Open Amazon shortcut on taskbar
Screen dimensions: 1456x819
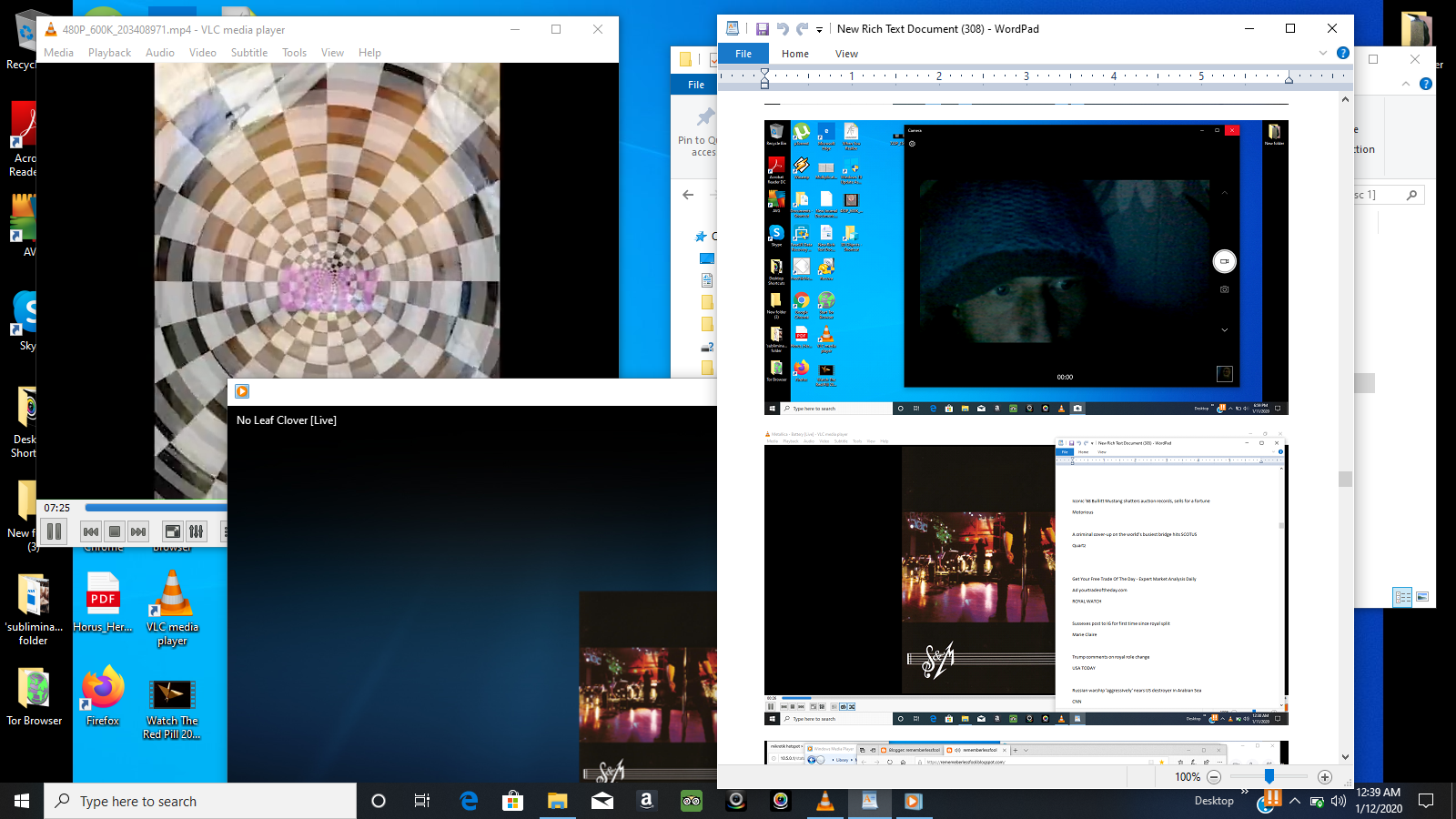647,801
